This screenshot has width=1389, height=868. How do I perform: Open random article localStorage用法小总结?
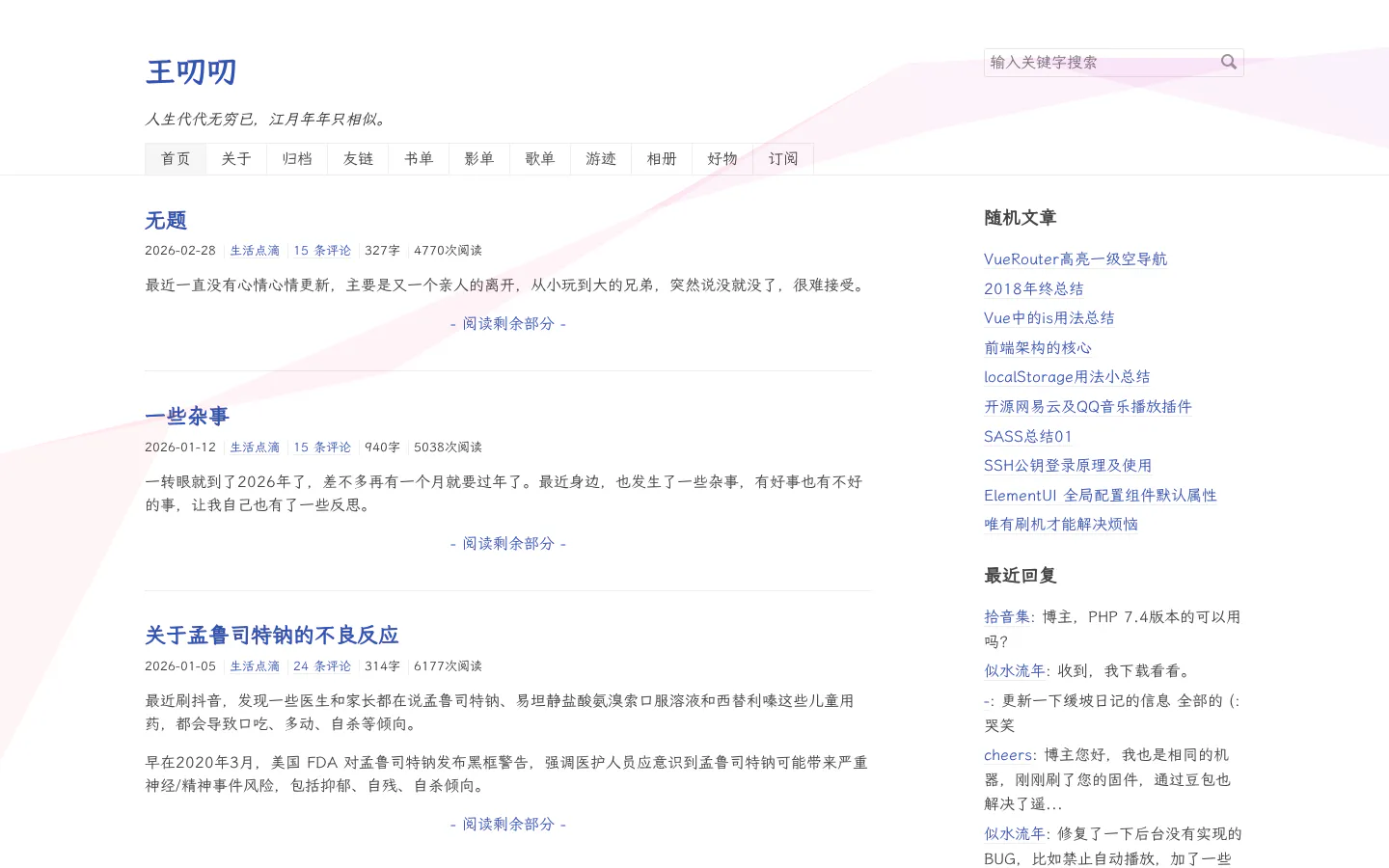pos(1067,377)
